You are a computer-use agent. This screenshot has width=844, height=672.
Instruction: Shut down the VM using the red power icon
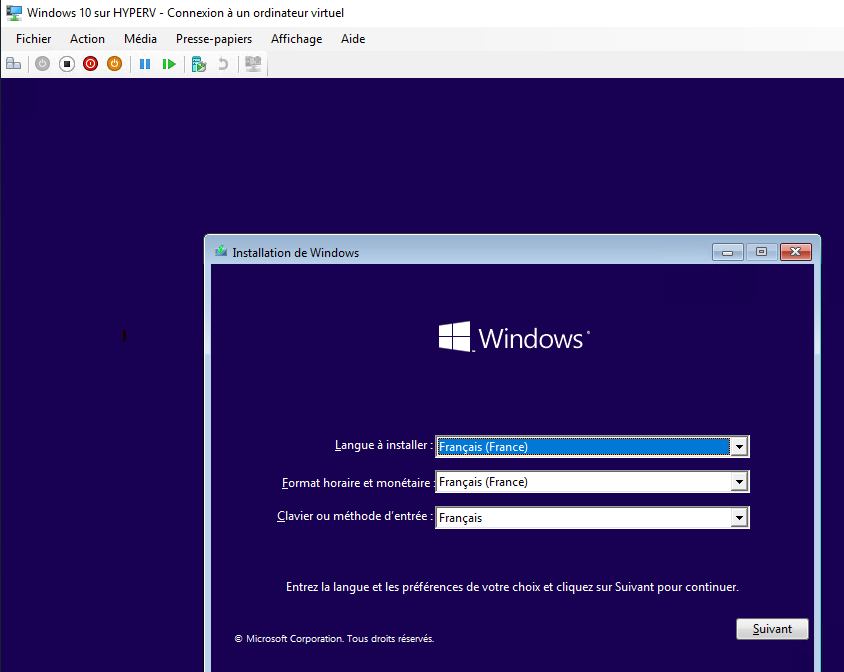90,64
